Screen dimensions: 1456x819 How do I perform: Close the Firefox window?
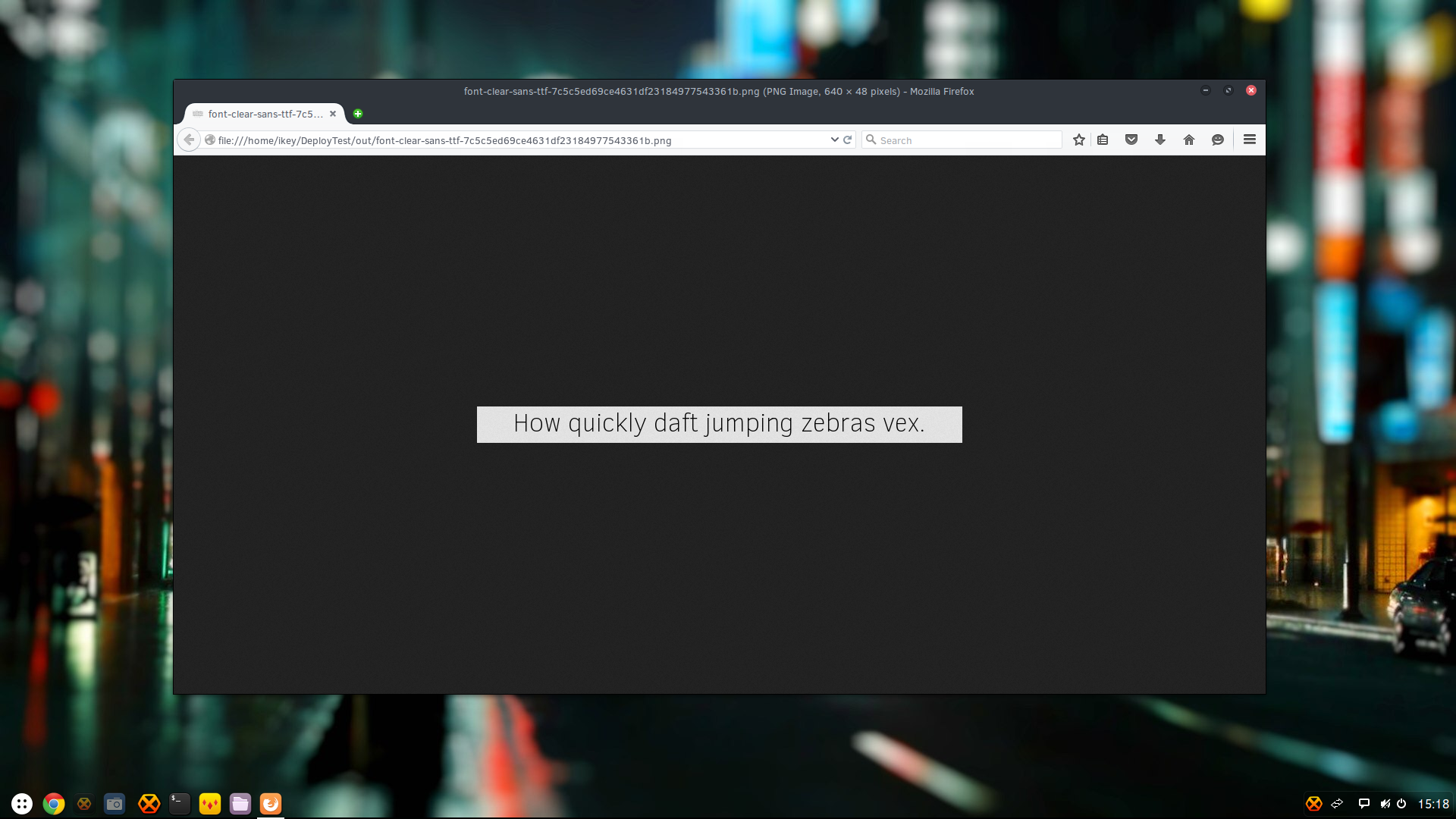1251,91
